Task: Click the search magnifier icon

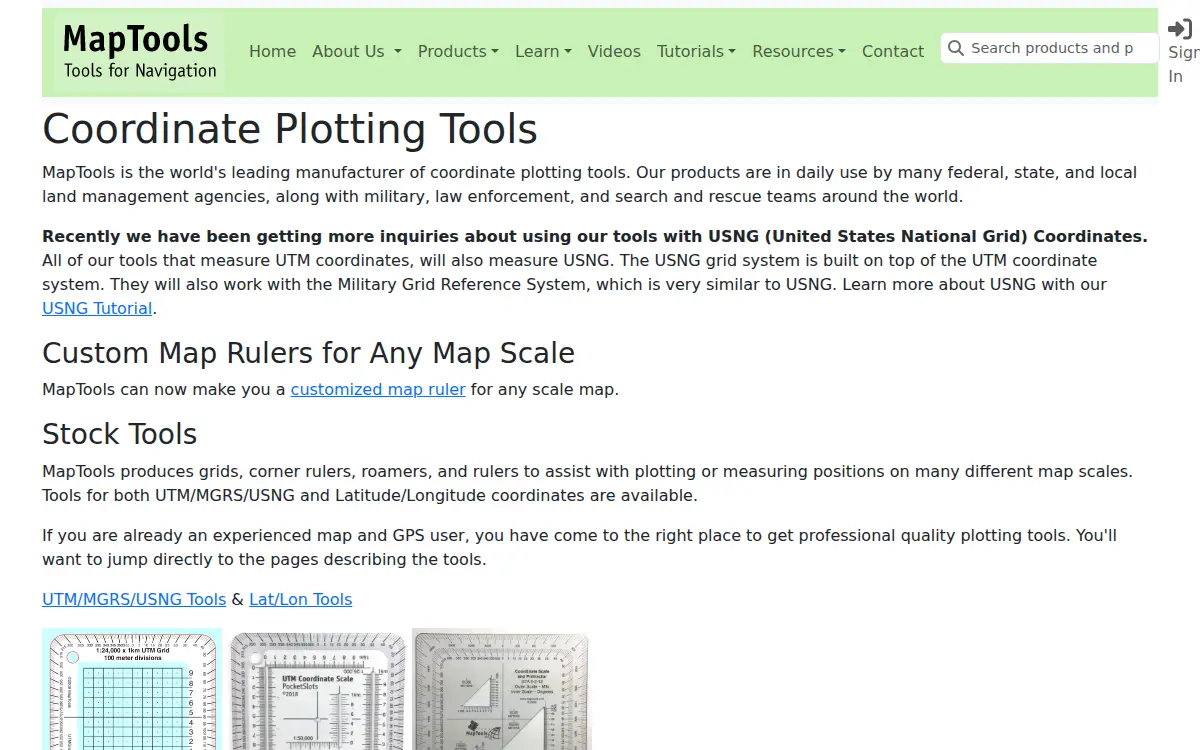Action: (956, 48)
